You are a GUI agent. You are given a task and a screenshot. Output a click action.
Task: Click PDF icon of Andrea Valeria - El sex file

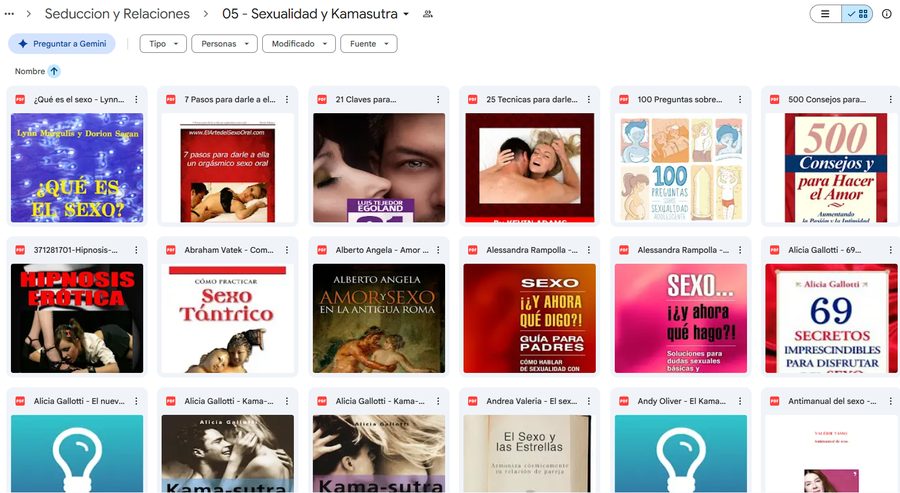(473, 401)
